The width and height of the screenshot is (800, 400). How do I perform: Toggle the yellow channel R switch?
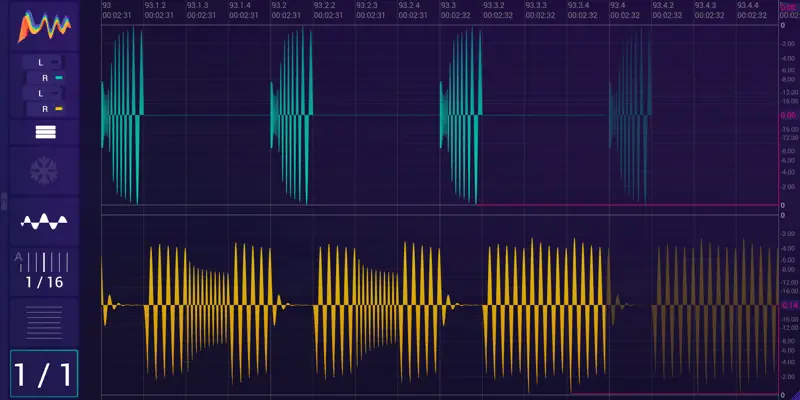(x=43, y=107)
